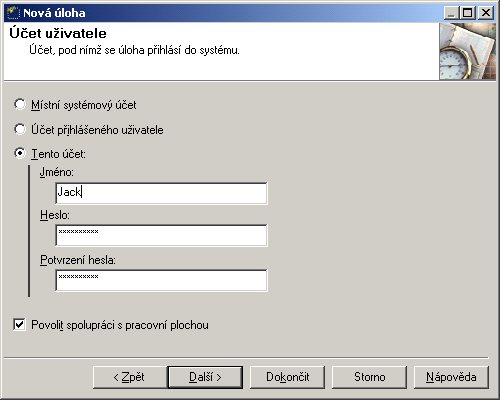The image size is (500, 400).
Task: Focus the Heslo password field
Action: (161, 235)
